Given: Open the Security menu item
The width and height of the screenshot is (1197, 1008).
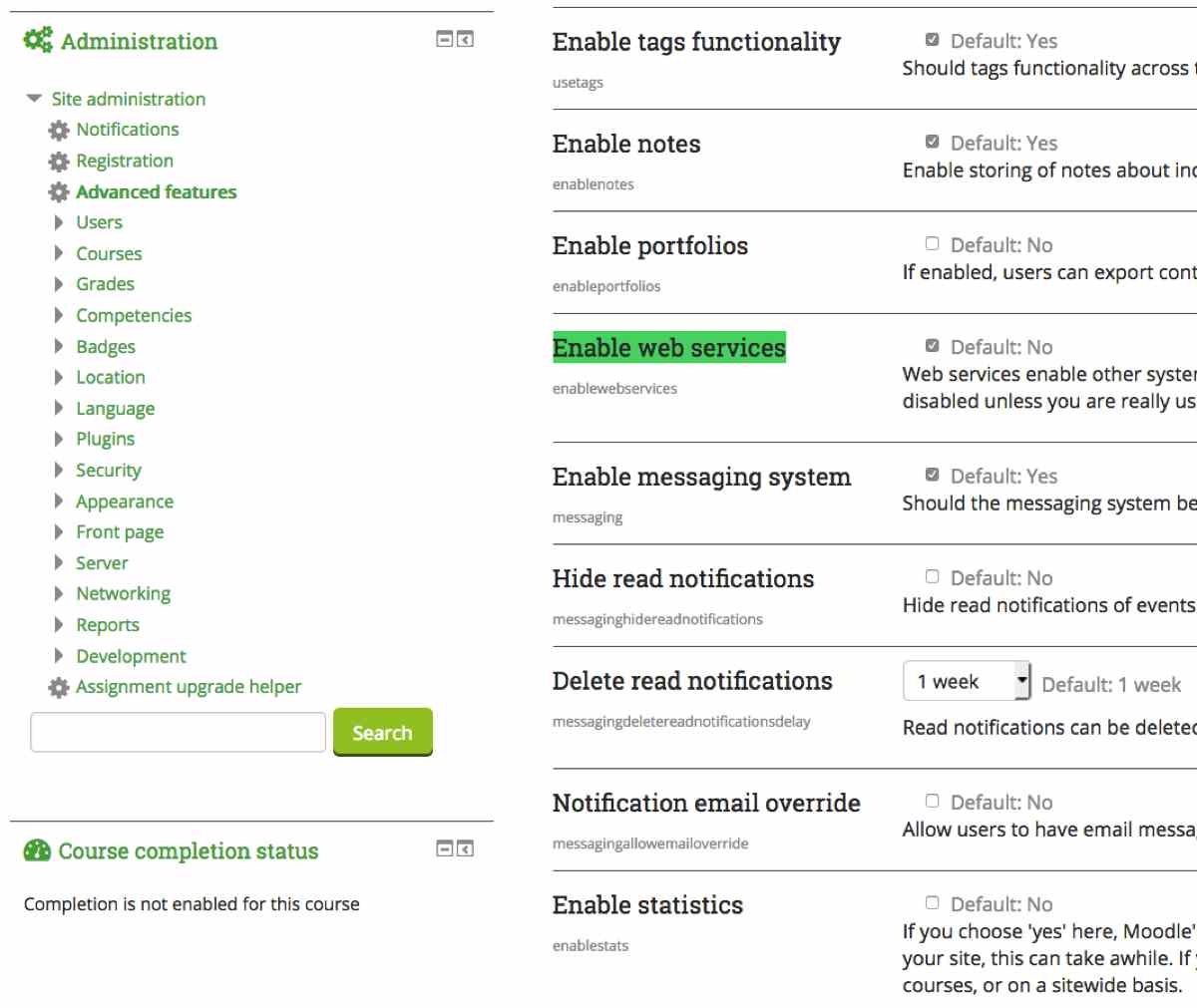Looking at the screenshot, I should click(109, 471).
